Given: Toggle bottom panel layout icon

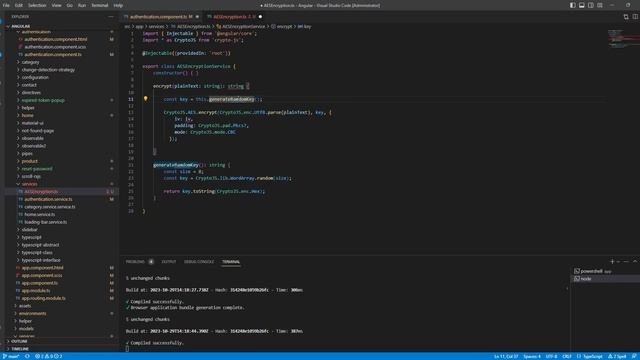Looking at the screenshot, I should pos(582,5).
